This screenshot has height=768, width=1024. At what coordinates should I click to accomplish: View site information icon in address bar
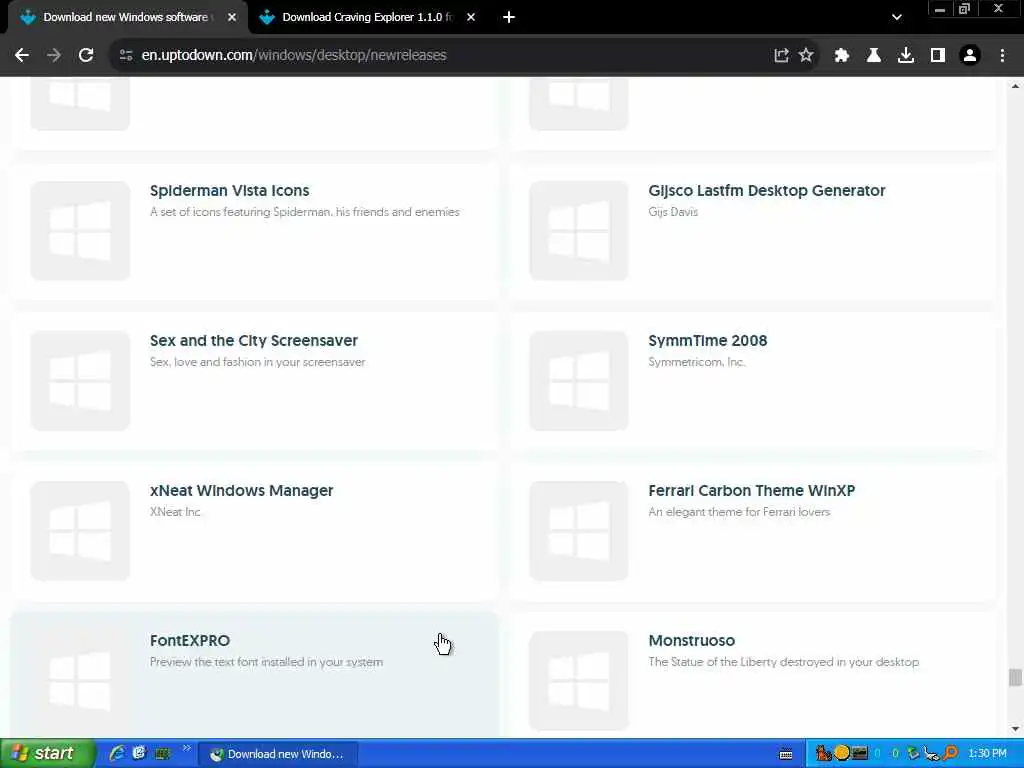point(126,56)
